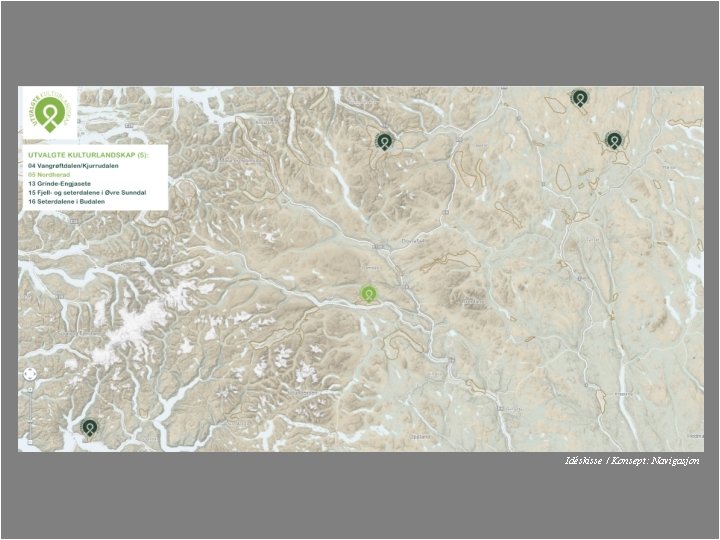The height and width of the screenshot is (540, 720).
Task: Select the highlighted 05 Nordherad entry
Action: (49, 174)
